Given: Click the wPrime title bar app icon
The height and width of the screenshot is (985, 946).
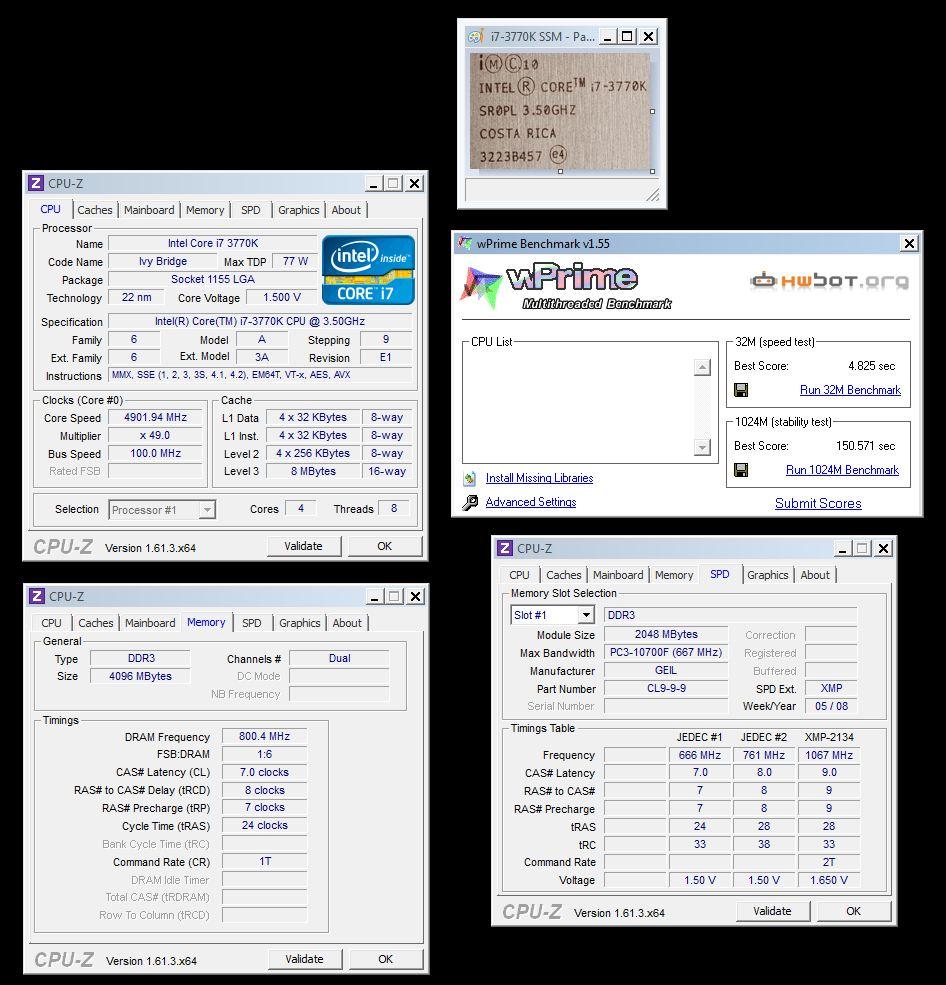Looking at the screenshot, I should 465,244.
